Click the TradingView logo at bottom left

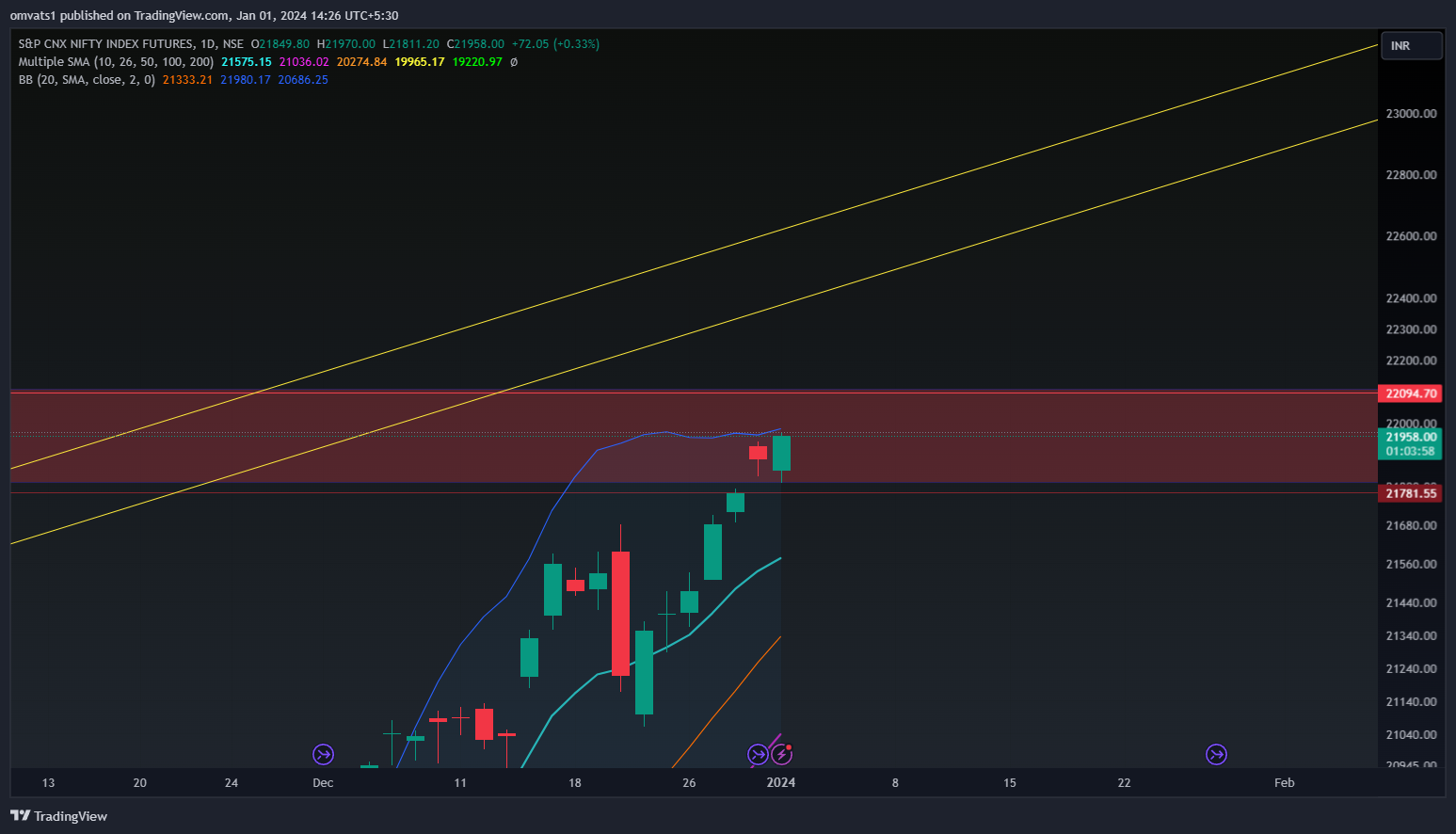click(58, 816)
